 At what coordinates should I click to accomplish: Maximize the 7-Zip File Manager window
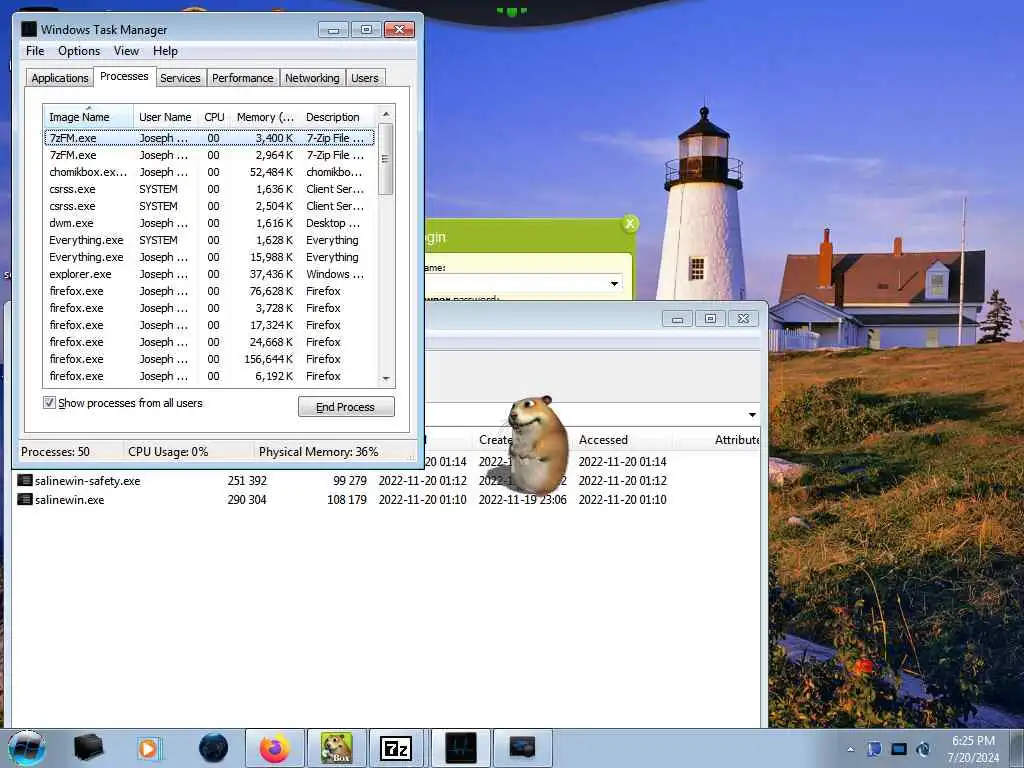pyautogui.click(x=710, y=319)
